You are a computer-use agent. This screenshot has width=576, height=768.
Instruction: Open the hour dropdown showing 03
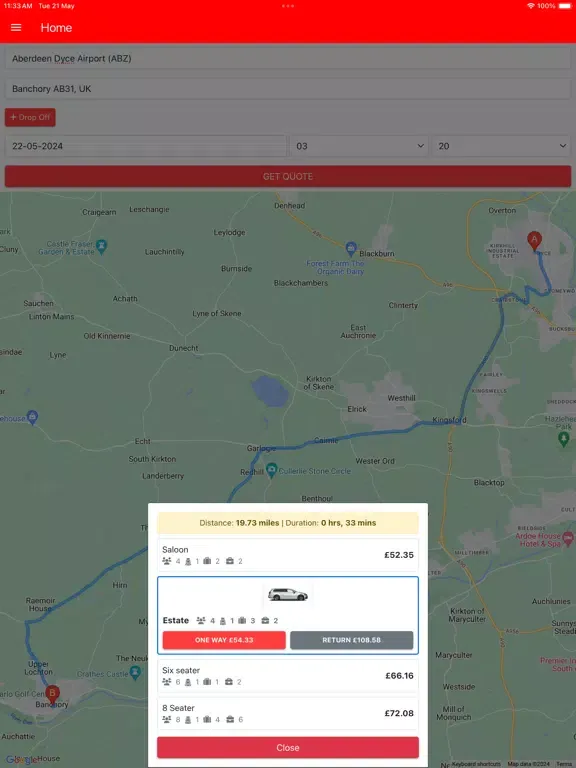click(359, 146)
